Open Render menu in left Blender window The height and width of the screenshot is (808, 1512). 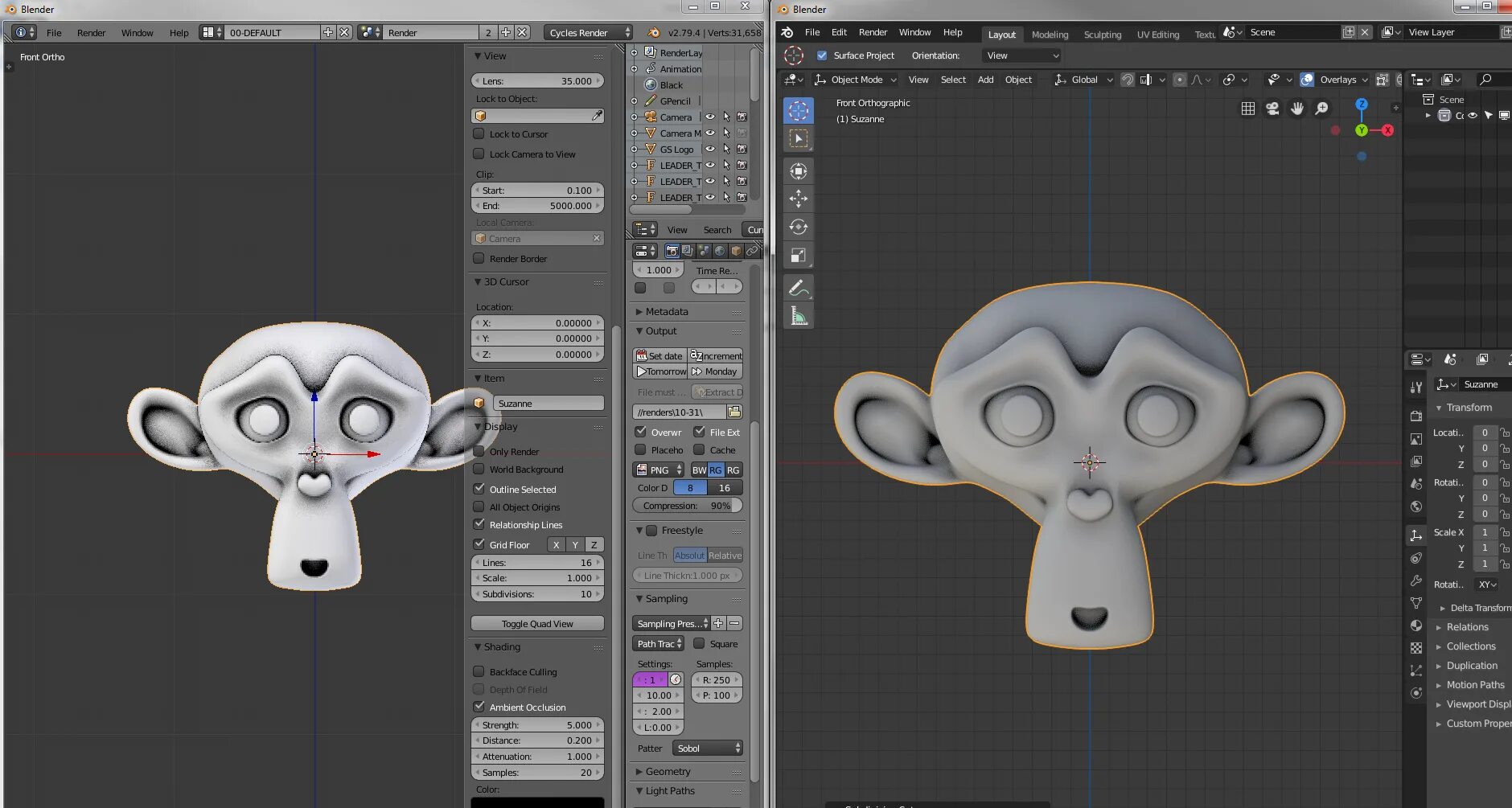pos(91,33)
